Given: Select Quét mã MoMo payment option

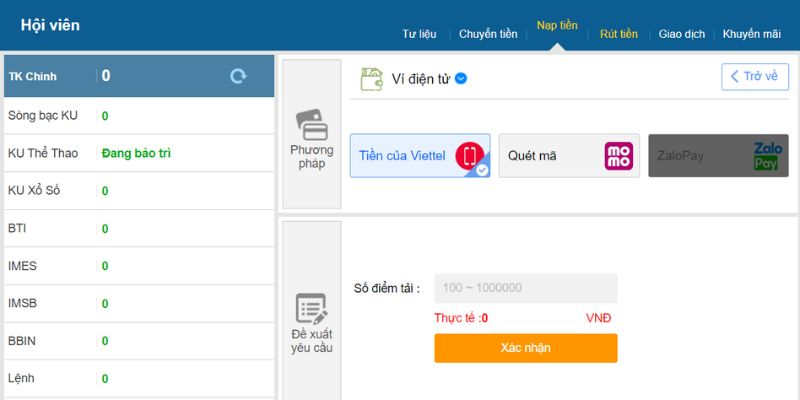Looking at the screenshot, I should click(x=568, y=156).
